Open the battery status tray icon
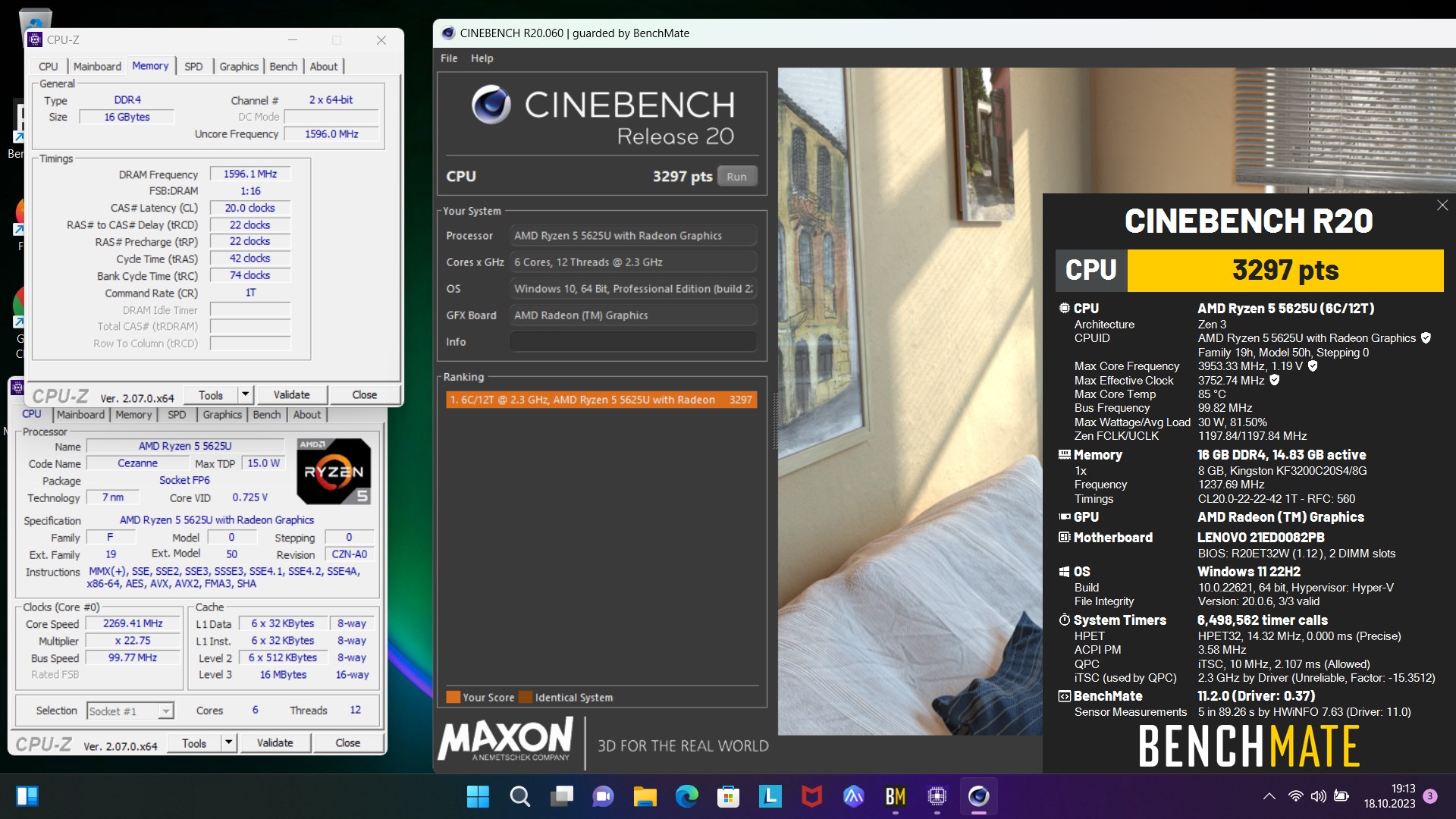Viewport: 1456px width, 819px height. [x=1341, y=796]
